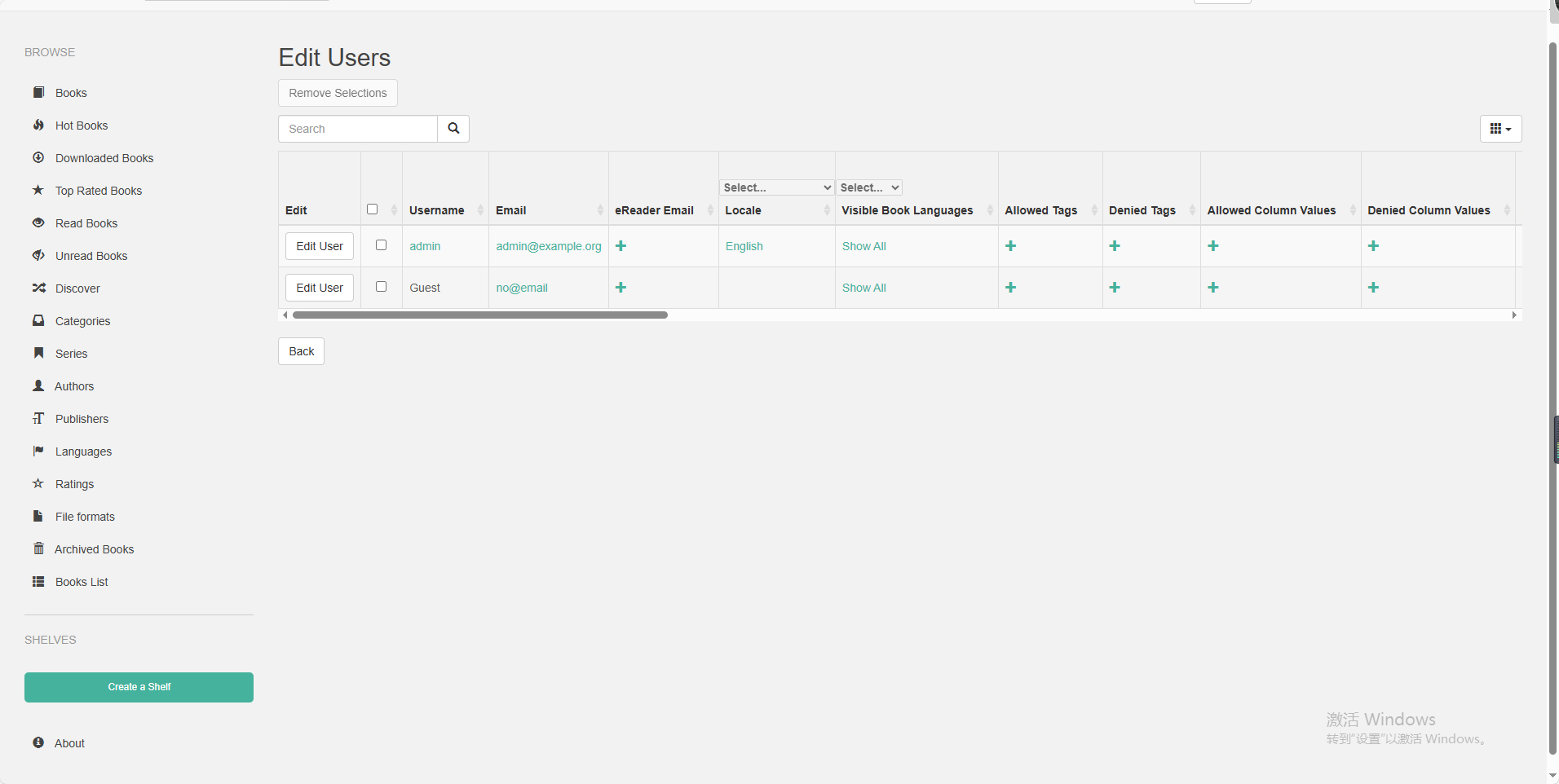Add eReader email for Guest with plus icon
This screenshot has width=1559, height=784.
621,288
